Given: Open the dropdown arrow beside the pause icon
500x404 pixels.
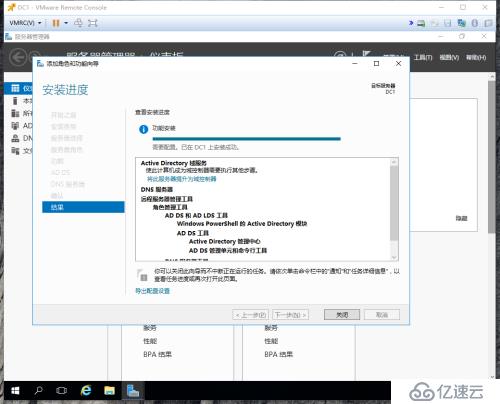Looking at the screenshot, I should pos(66,23).
